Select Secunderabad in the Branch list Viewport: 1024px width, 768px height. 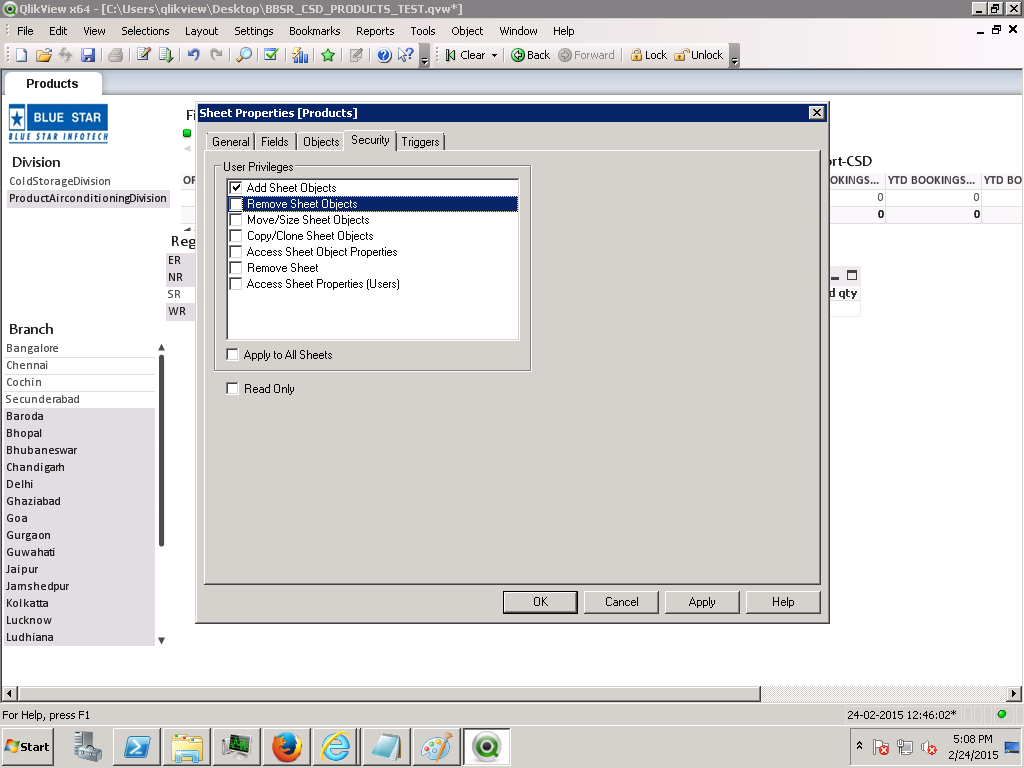pyautogui.click(x=80, y=399)
